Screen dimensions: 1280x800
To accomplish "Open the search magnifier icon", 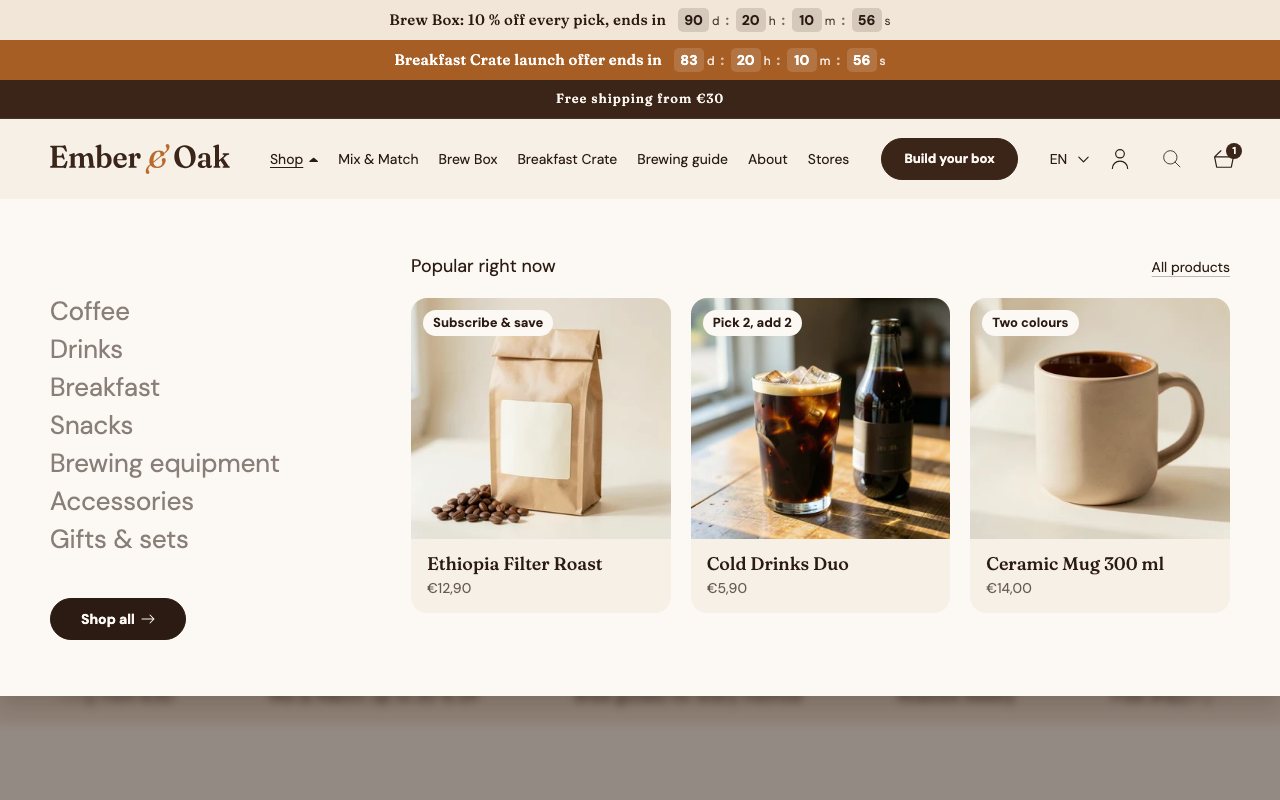I will tap(1172, 159).
